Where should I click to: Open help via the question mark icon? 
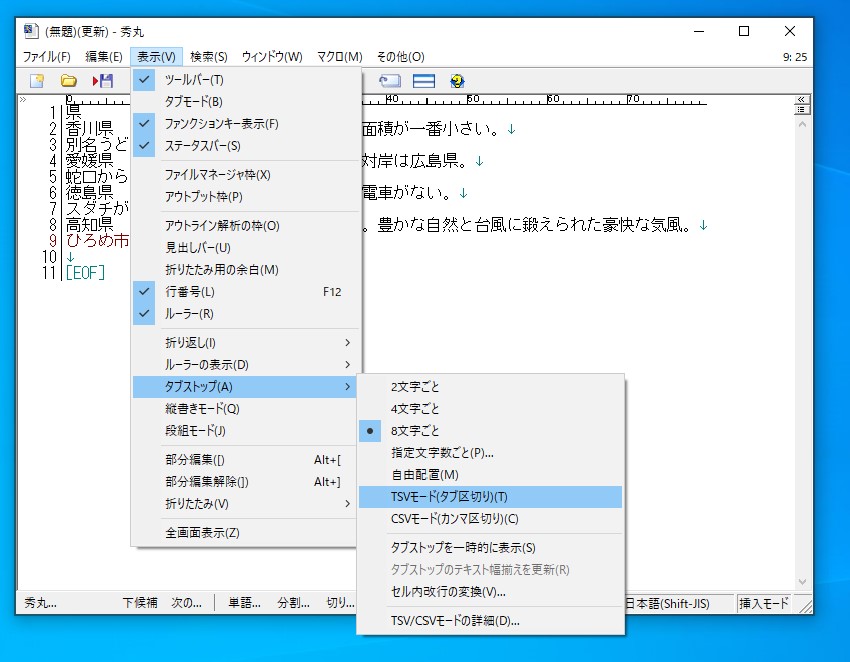click(457, 81)
